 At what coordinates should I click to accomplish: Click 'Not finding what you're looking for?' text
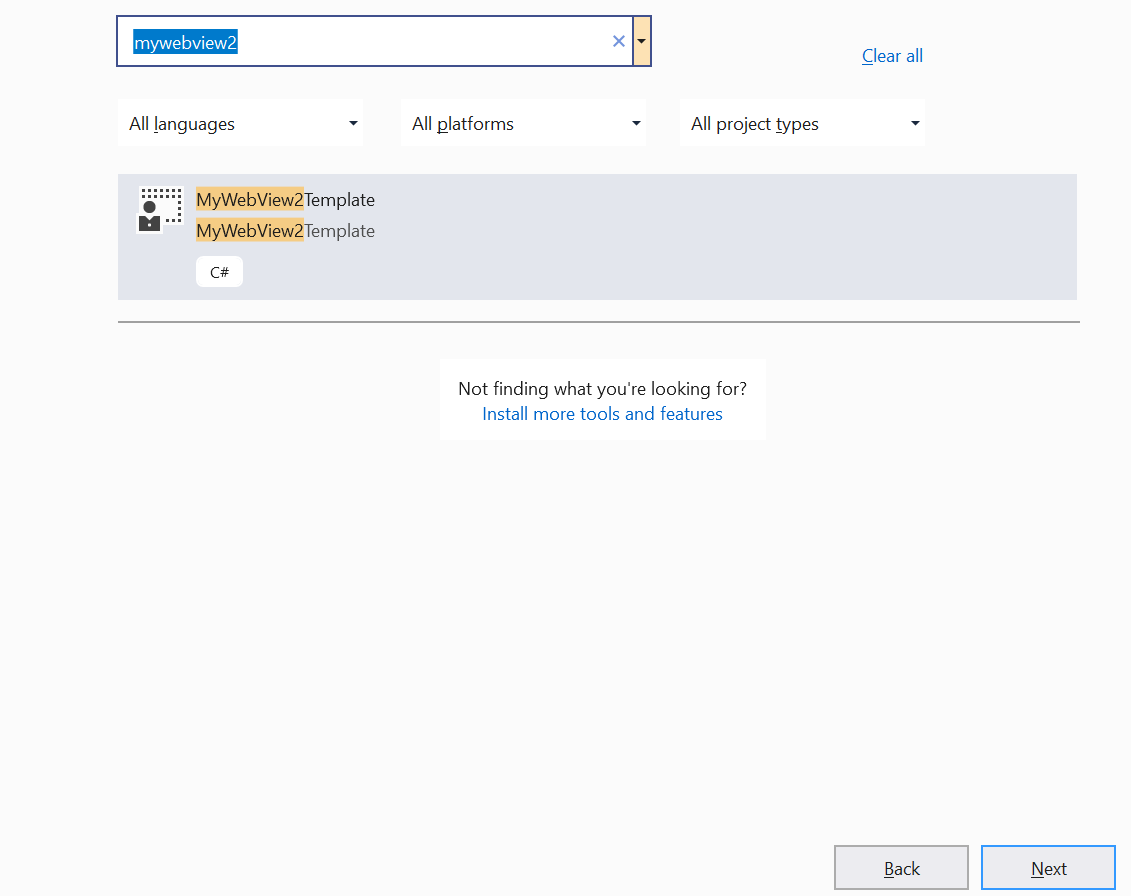click(x=602, y=389)
